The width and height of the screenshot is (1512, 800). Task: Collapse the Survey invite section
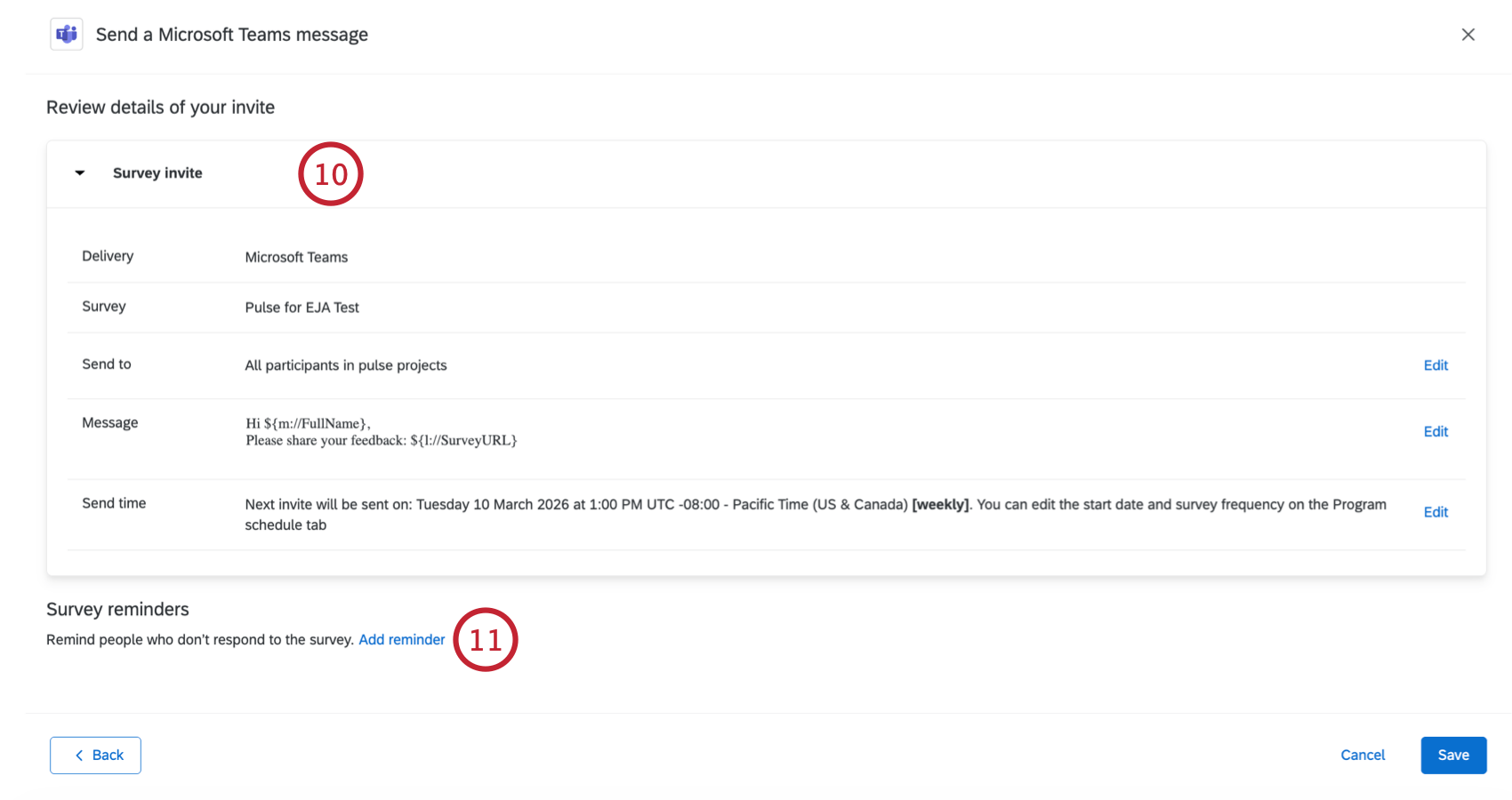click(x=80, y=173)
